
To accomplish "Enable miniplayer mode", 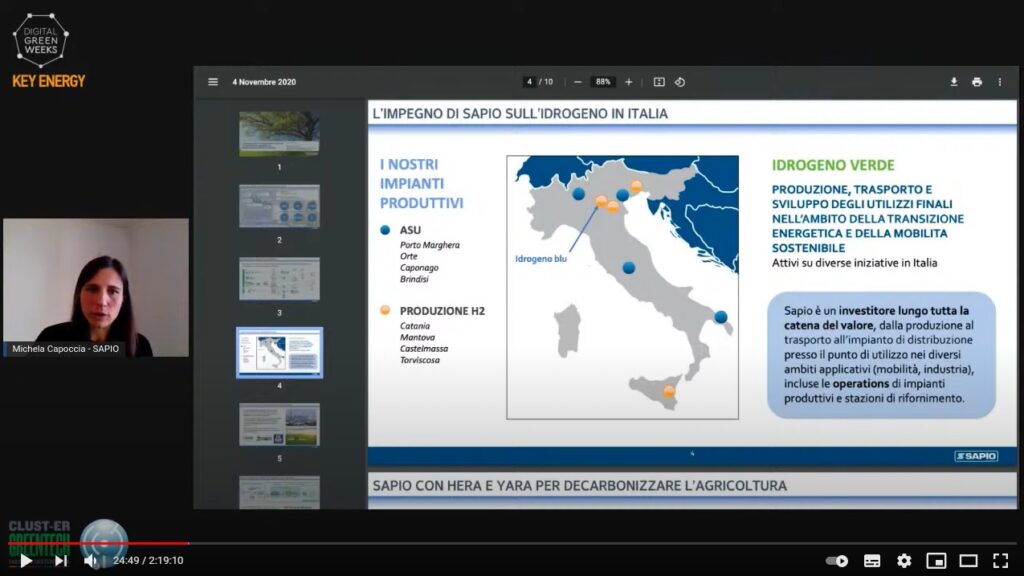I will coord(936,561).
